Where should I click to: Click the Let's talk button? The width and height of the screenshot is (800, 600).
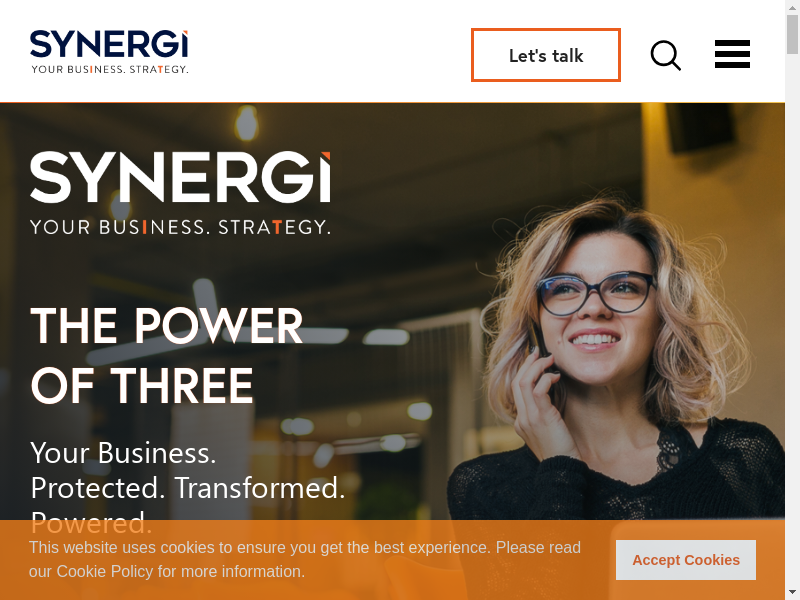coord(546,55)
